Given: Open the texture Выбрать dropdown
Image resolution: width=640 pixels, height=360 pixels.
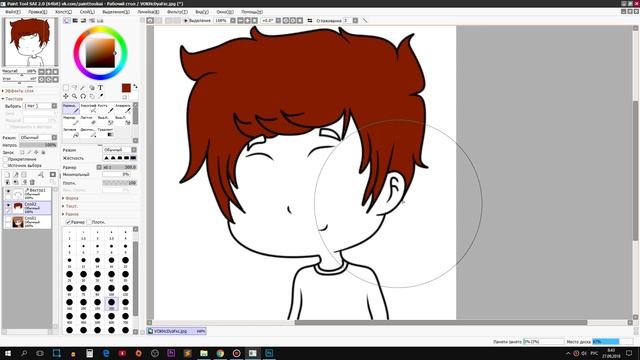Looking at the screenshot, I should tap(40, 106).
